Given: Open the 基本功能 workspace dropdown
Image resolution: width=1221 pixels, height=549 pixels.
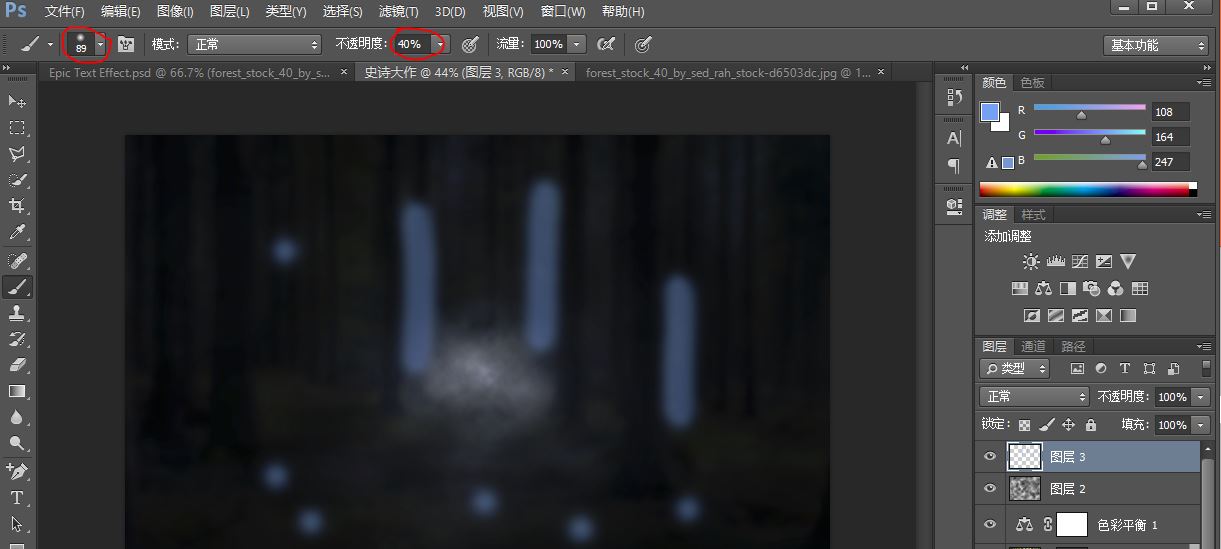Looking at the screenshot, I should point(1156,45).
